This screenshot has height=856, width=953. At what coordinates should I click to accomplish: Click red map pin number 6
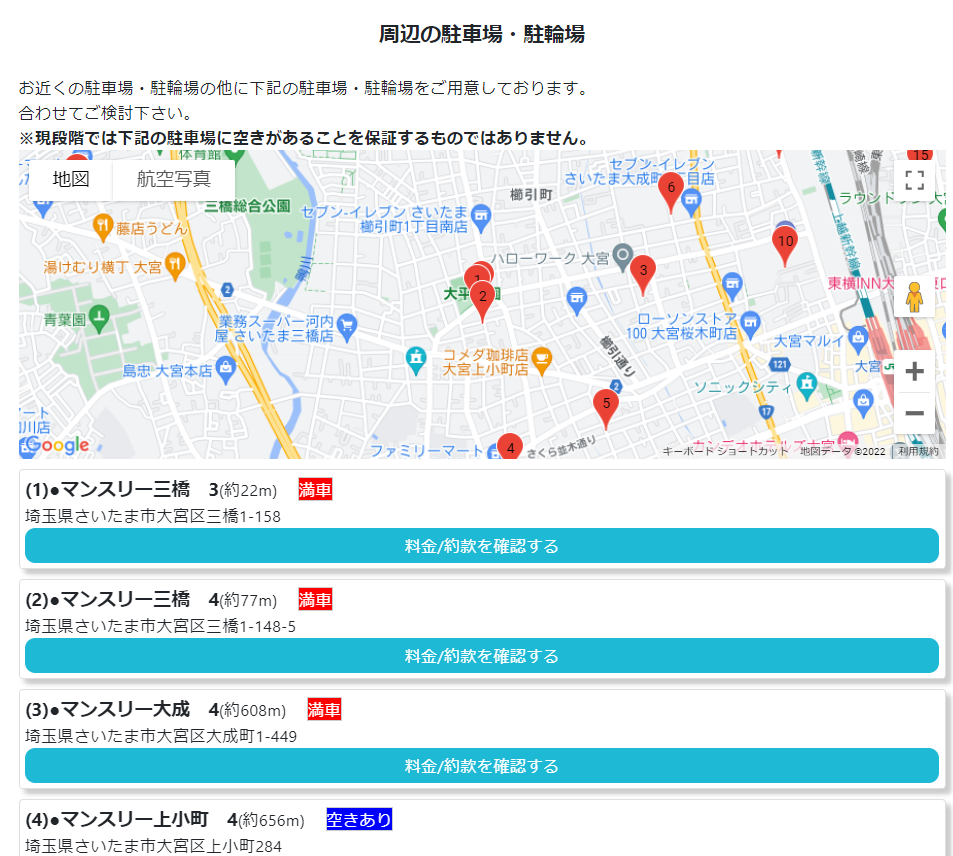pos(671,192)
